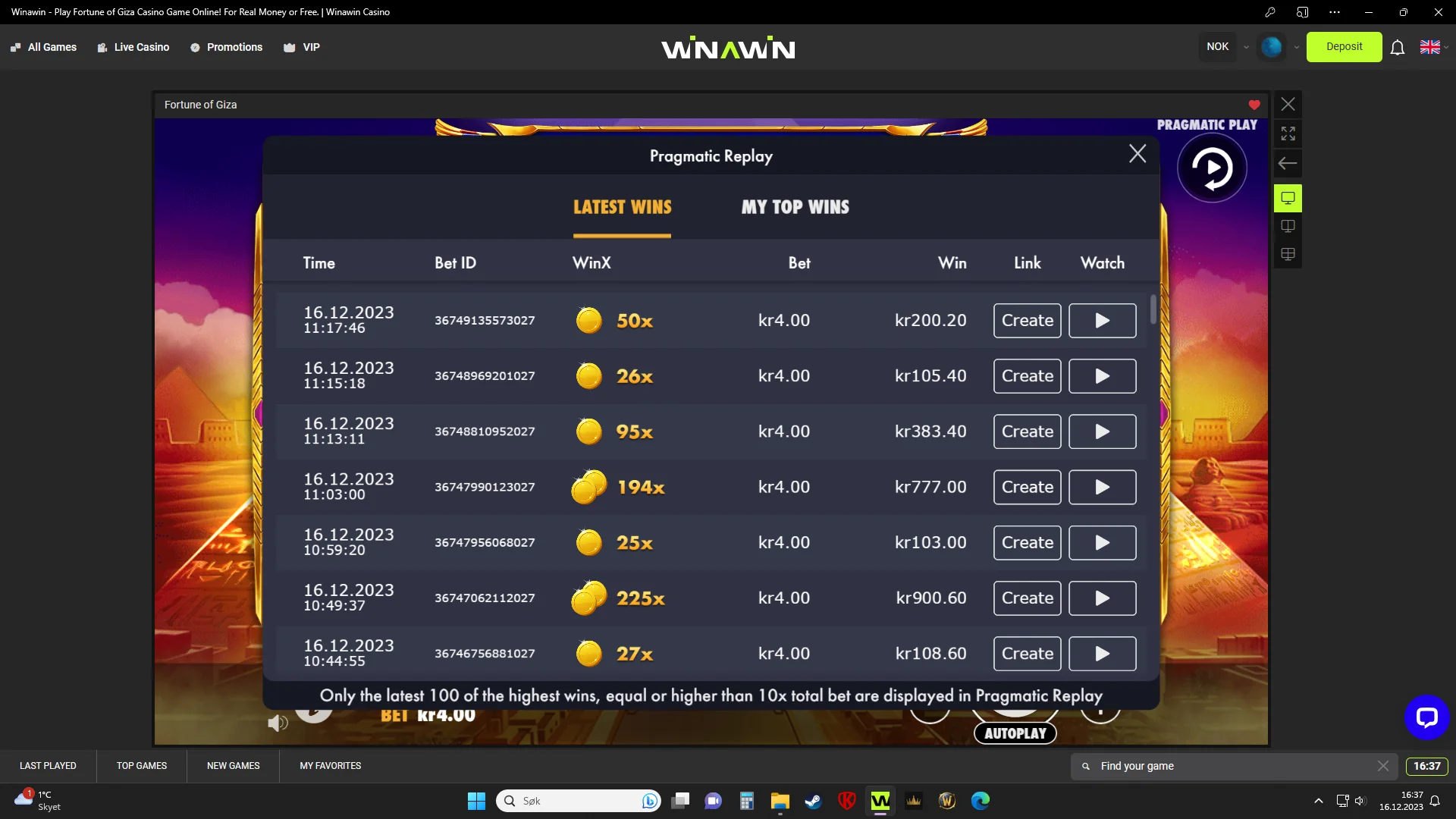Create link for the kr383.40 win
The width and height of the screenshot is (1456, 819).
(x=1027, y=431)
